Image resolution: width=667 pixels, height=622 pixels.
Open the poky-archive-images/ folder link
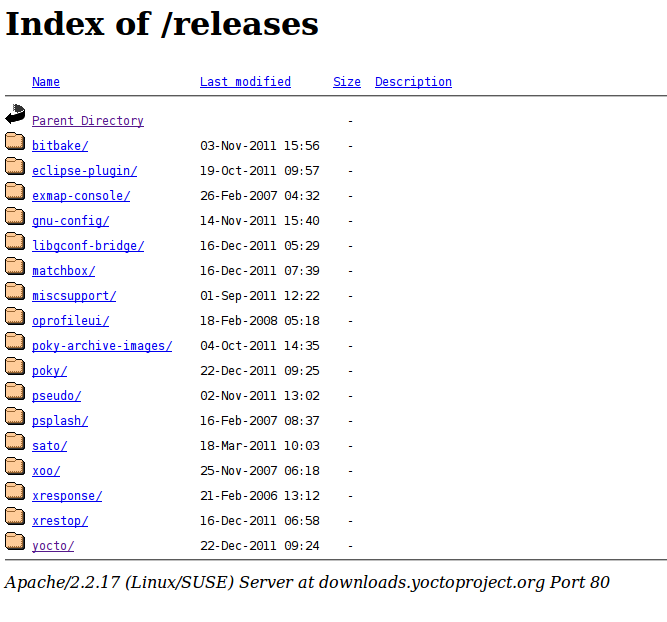[102, 346]
